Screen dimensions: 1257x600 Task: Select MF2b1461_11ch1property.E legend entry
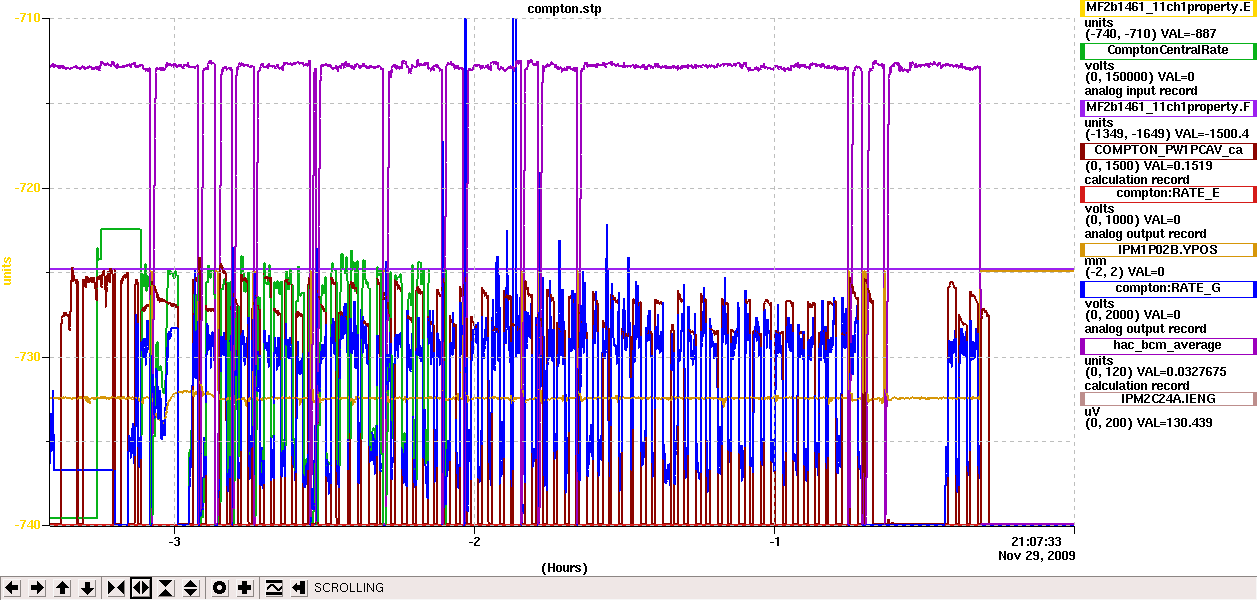[1169, 7]
